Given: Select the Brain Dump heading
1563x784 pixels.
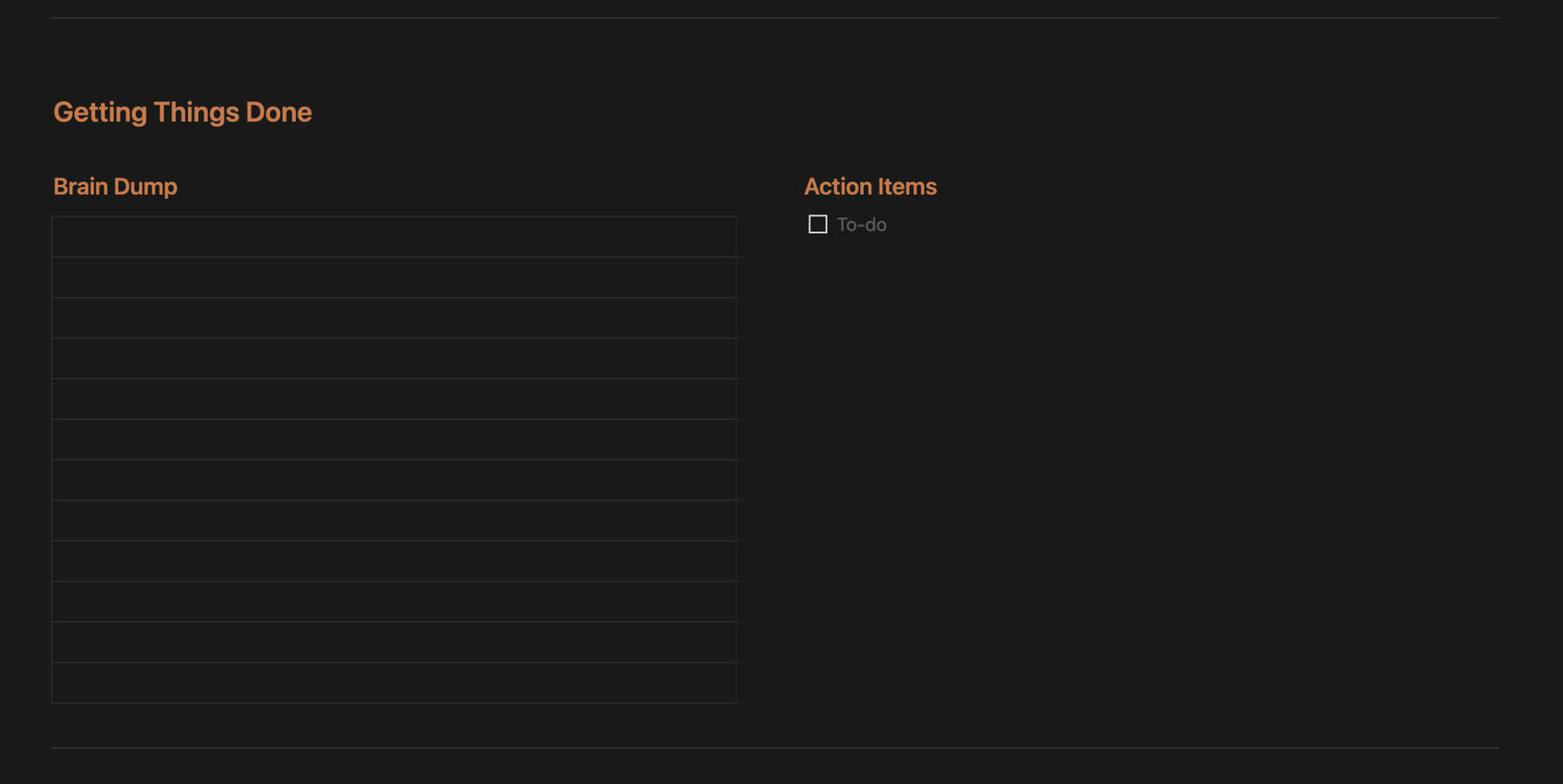Looking at the screenshot, I should pos(115,187).
